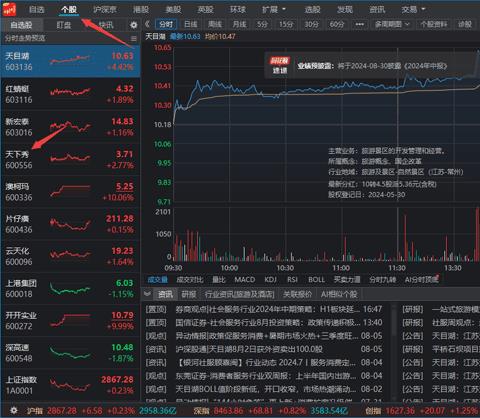Collapse the news panel chevron beside 资讯
This screenshot has width=480, height=418.
click(147, 294)
